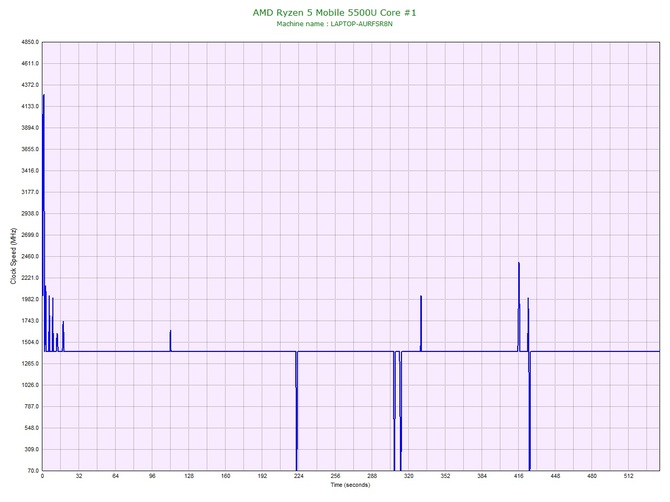This screenshot has width=670, height=502.
Task: Click the 448 tick label on time axis
Action: (555, 476)
